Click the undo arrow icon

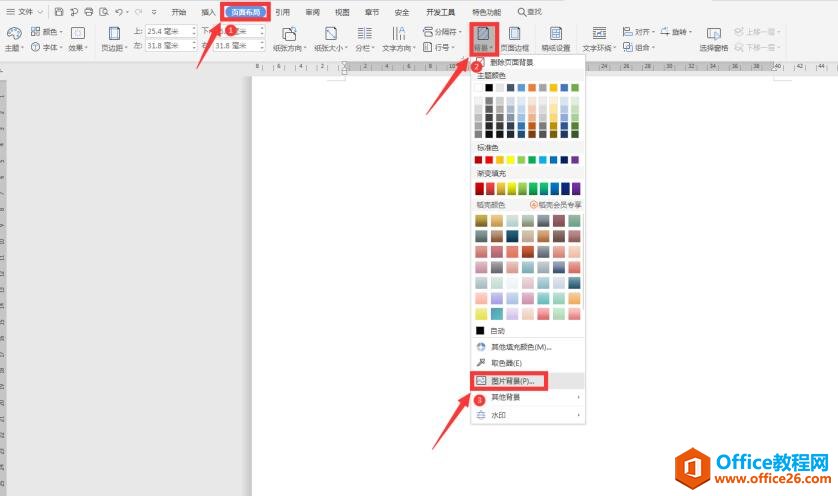[x=119, y=12]
